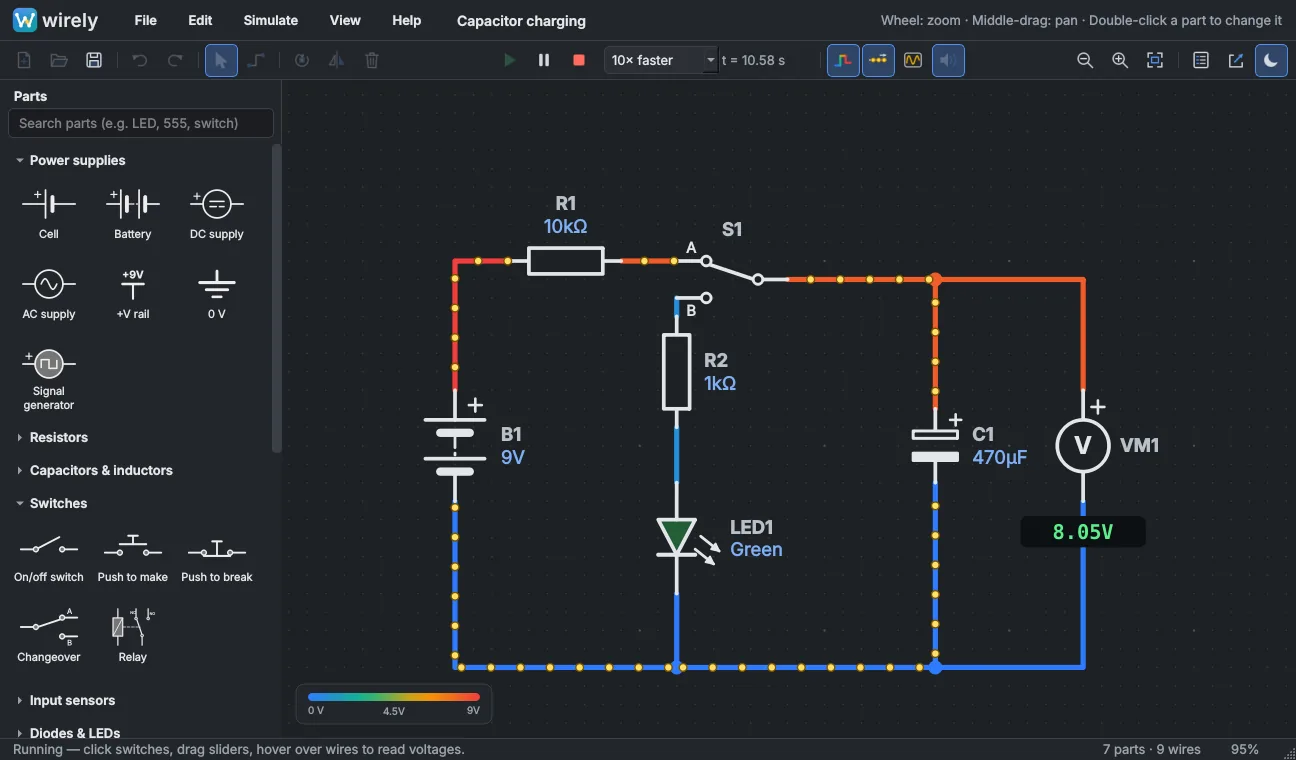
Task: Select the wire drawing tool
Action: 256,60
